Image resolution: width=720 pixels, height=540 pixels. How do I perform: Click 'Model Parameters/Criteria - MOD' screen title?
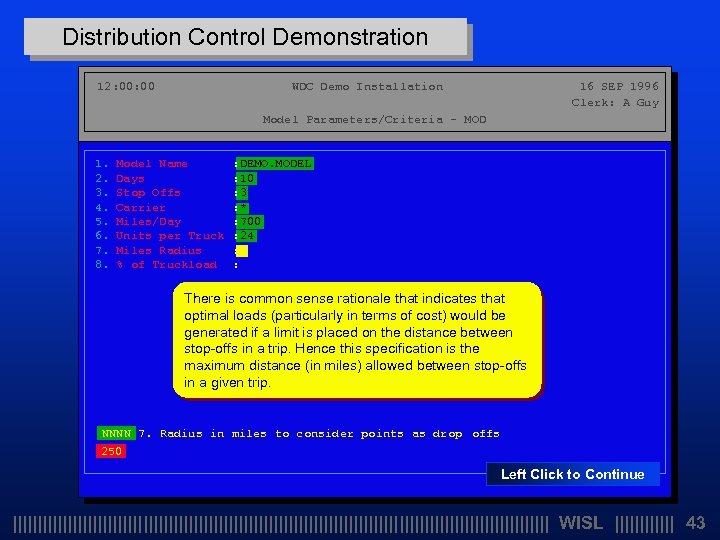pos(374,120)
